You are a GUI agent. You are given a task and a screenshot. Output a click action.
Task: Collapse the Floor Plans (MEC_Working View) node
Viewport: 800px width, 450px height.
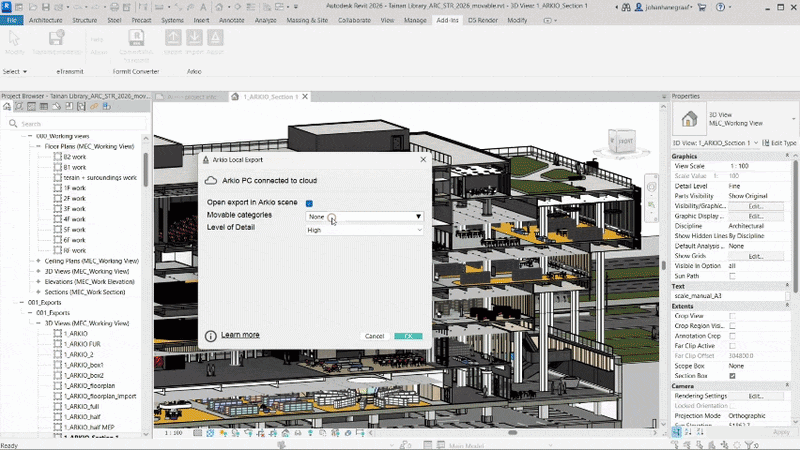(38, 146)
